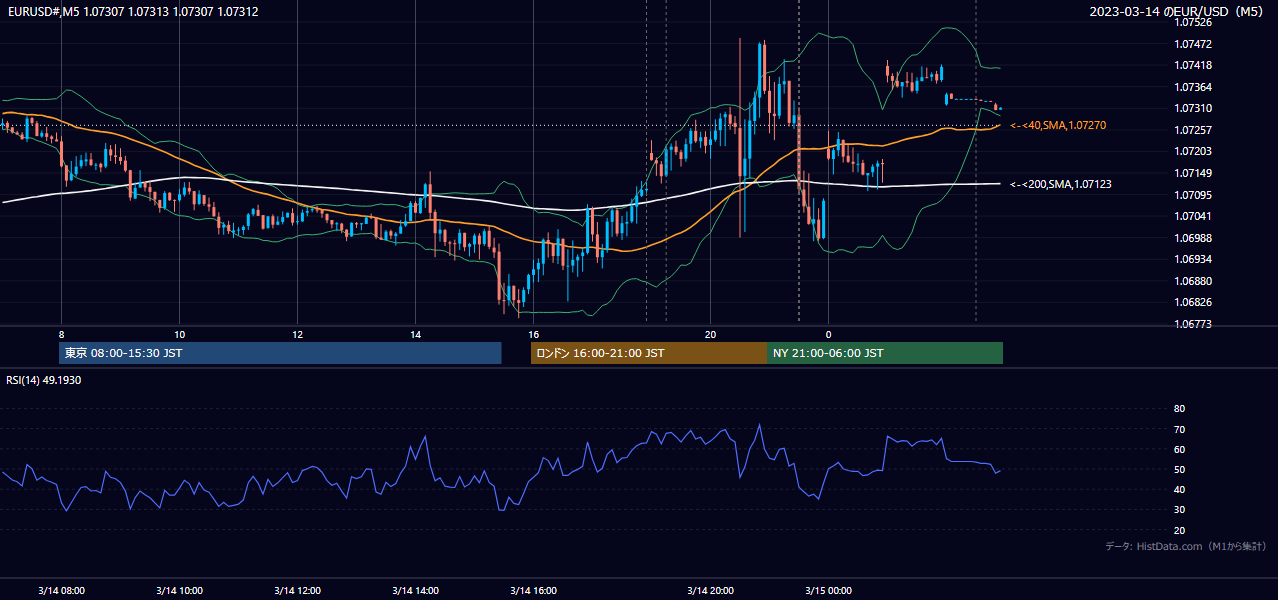Click price axis value 1.07472
This screenshot has width=1278, height=600.
point(1192,44)
